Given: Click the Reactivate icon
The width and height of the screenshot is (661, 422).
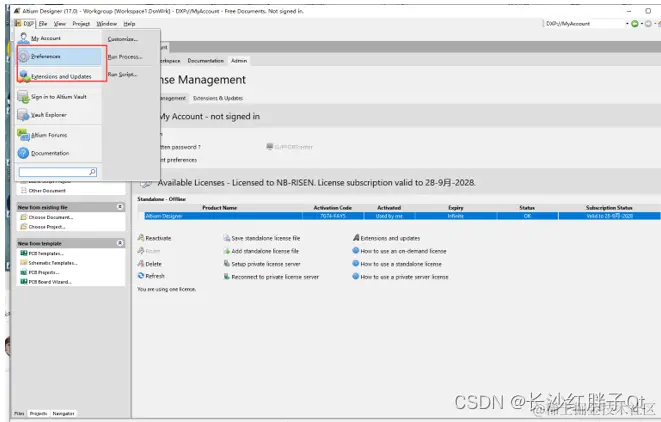Looking at the screenshot, I should point(141,238).
